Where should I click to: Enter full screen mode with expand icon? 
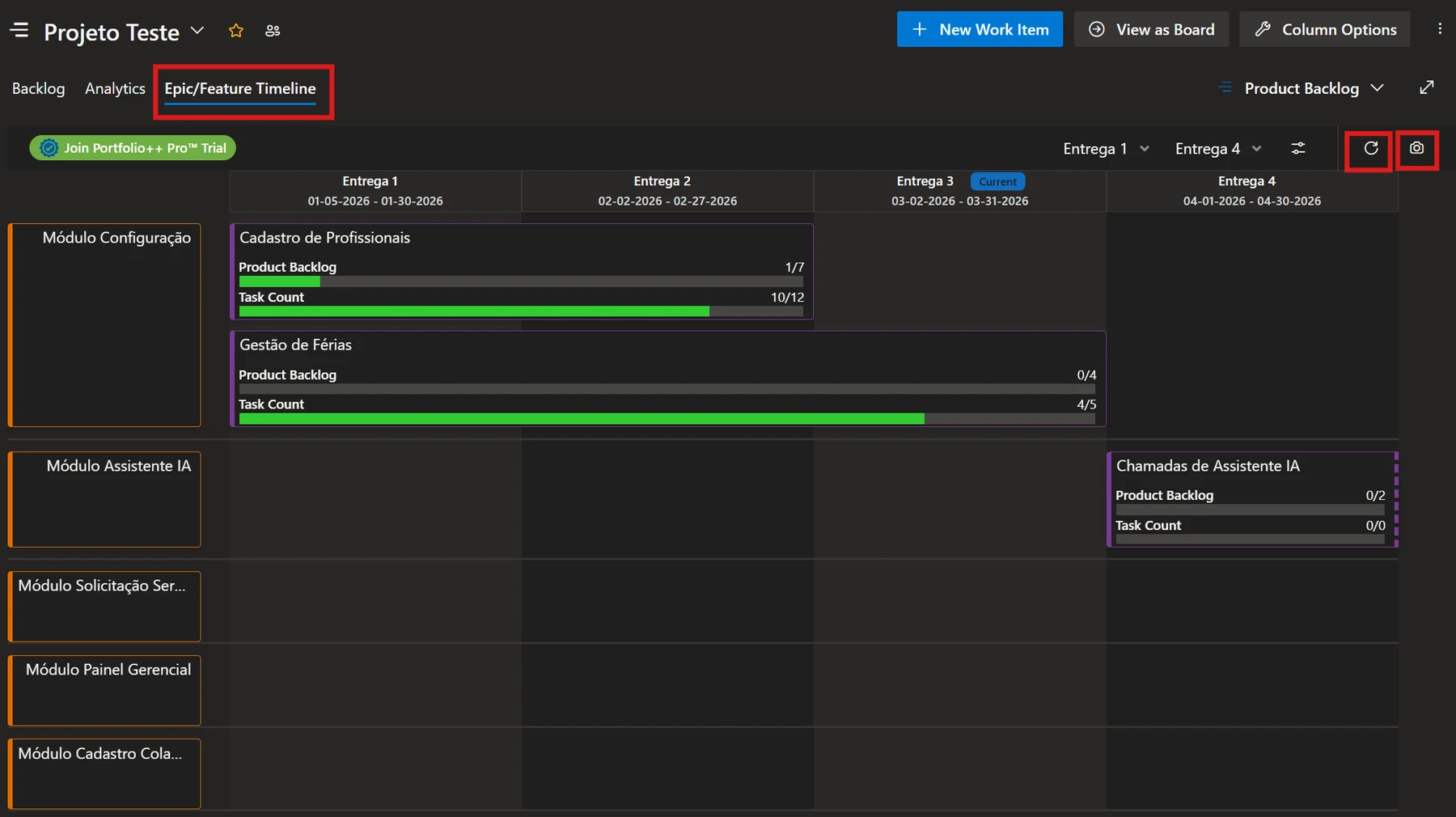pos(1427,87)
